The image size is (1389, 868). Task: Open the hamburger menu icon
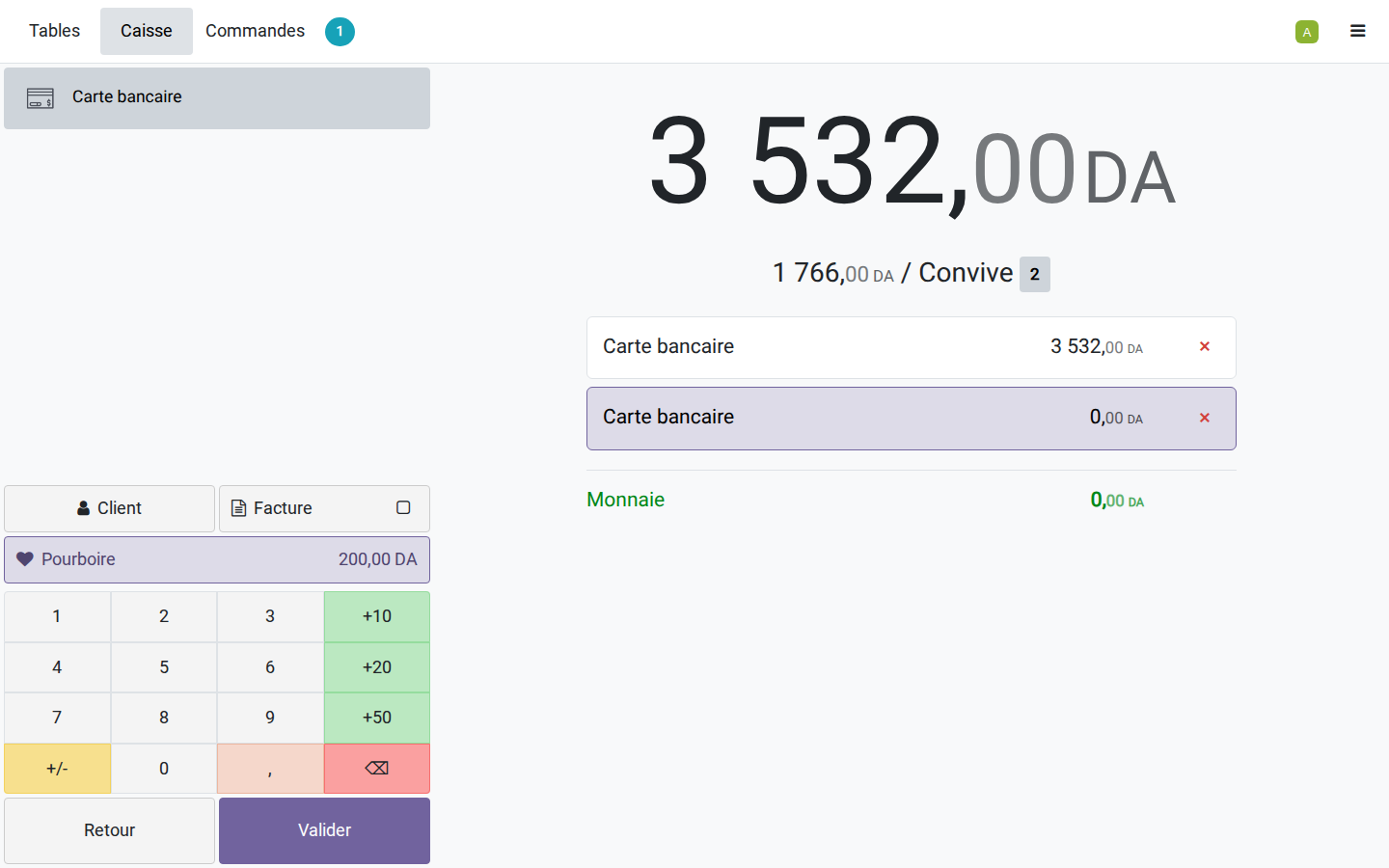[x=1357, y=31]
